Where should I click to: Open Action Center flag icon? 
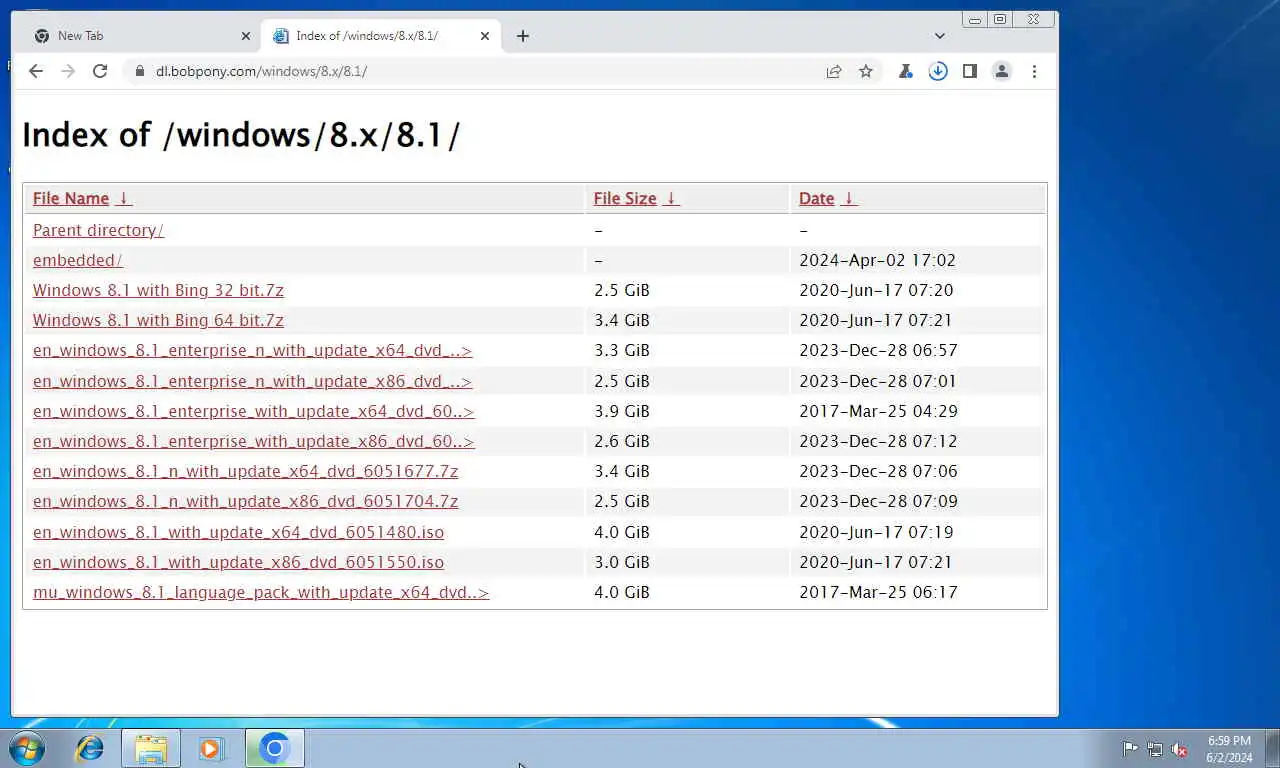pyautogui.click(x=1130, y=749)
